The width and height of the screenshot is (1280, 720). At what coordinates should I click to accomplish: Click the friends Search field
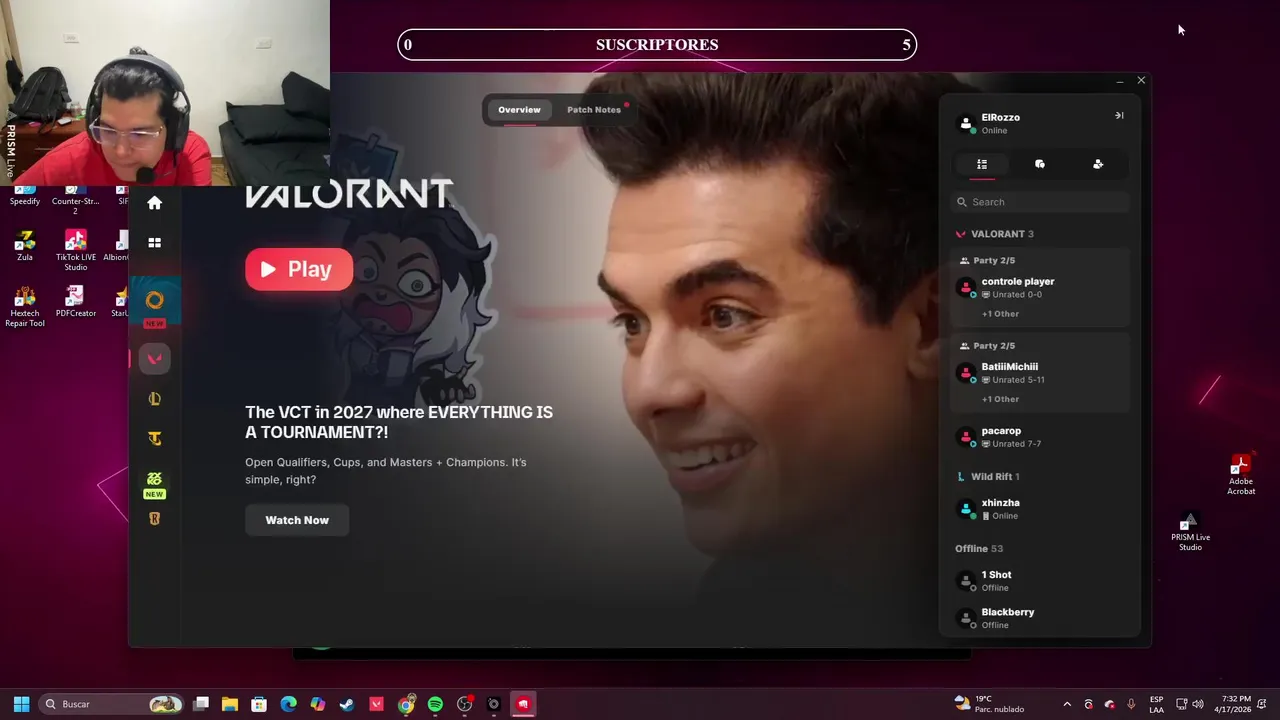tap(1040, 202)
